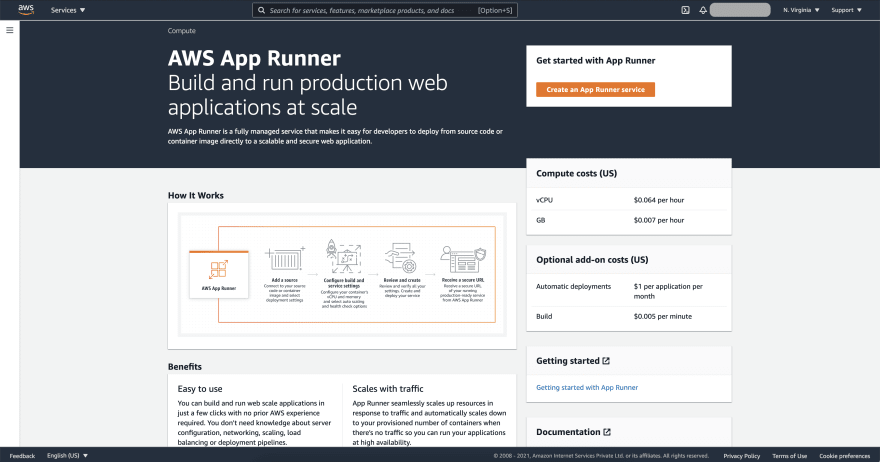Screen dimensions: 880x462
Task: Click the Review and create icon
Action: tap(402, 258)
